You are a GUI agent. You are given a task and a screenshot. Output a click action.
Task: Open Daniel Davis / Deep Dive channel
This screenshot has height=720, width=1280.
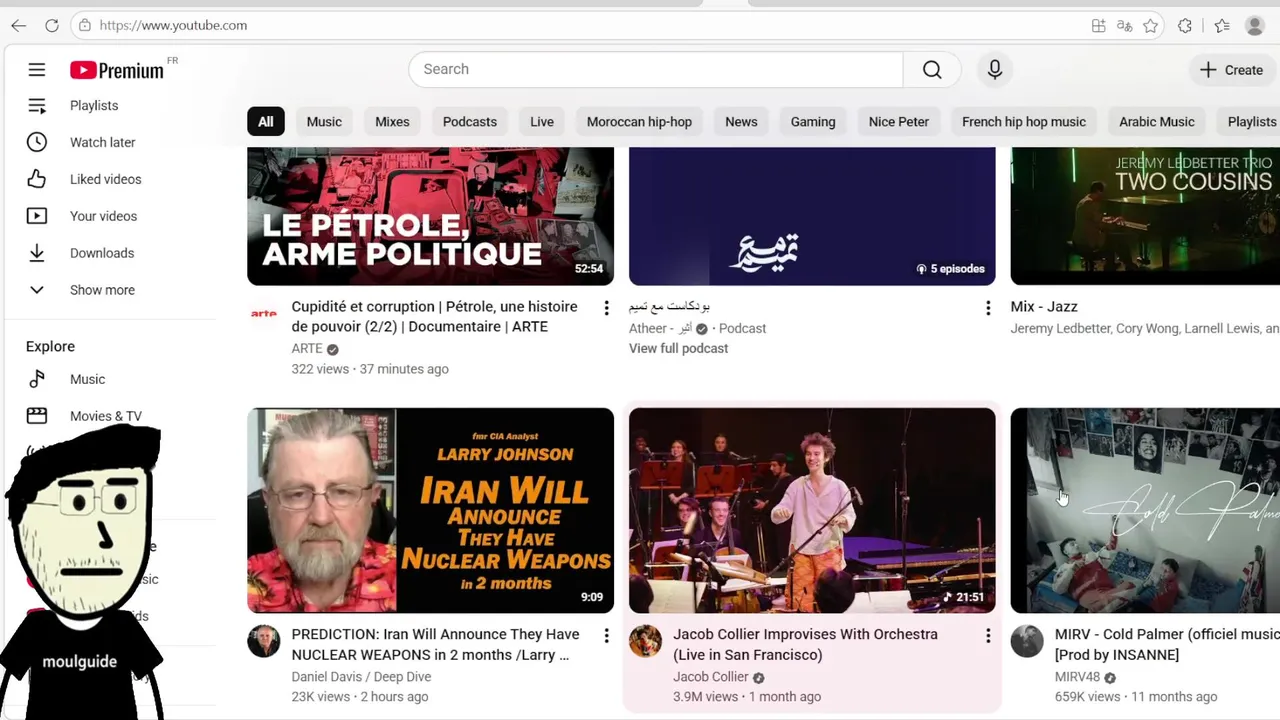coord(362,677)
